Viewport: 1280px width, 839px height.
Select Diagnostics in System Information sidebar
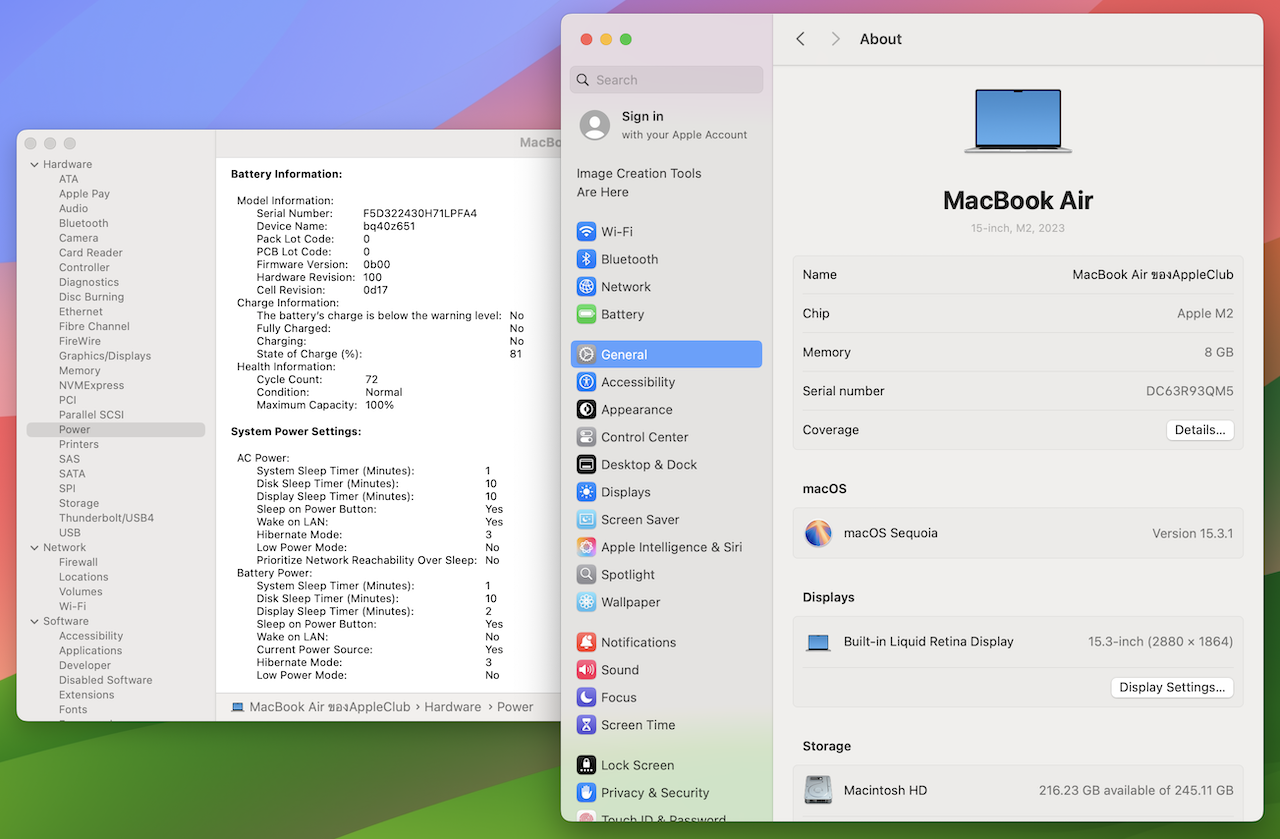coord(88,282)
